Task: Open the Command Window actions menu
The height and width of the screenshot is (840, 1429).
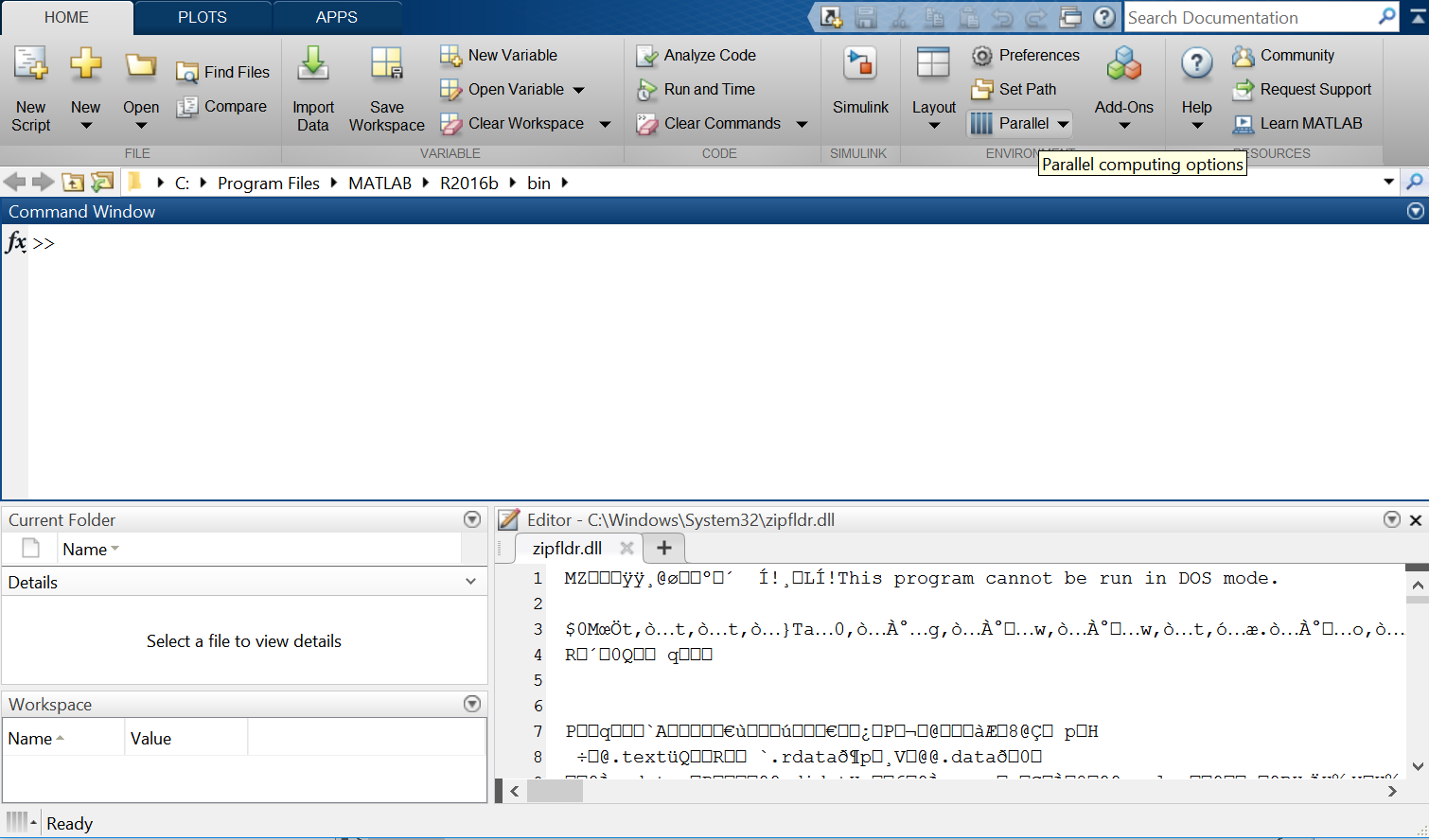Action: pyautogui.click(x=1416, y=211)
